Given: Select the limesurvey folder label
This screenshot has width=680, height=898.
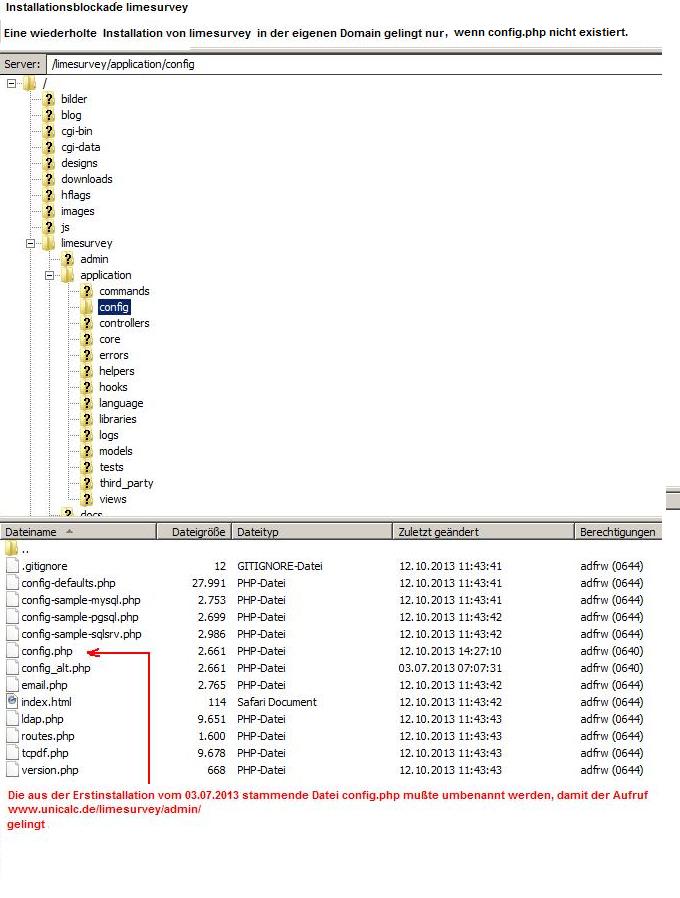Looking at the screenshot, I should (x=87, y=243).
